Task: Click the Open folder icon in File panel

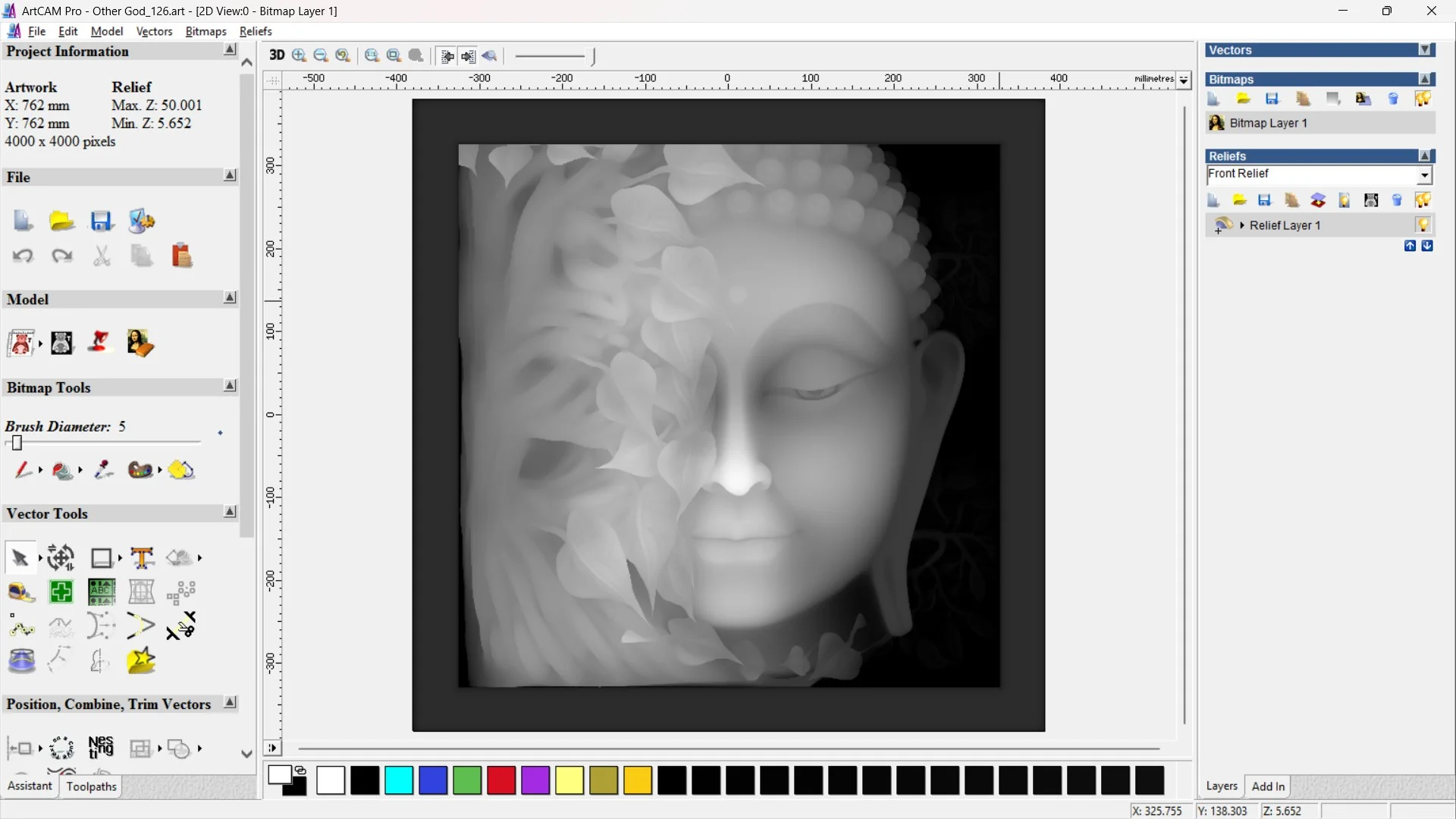Action: (x=61, y=221)
